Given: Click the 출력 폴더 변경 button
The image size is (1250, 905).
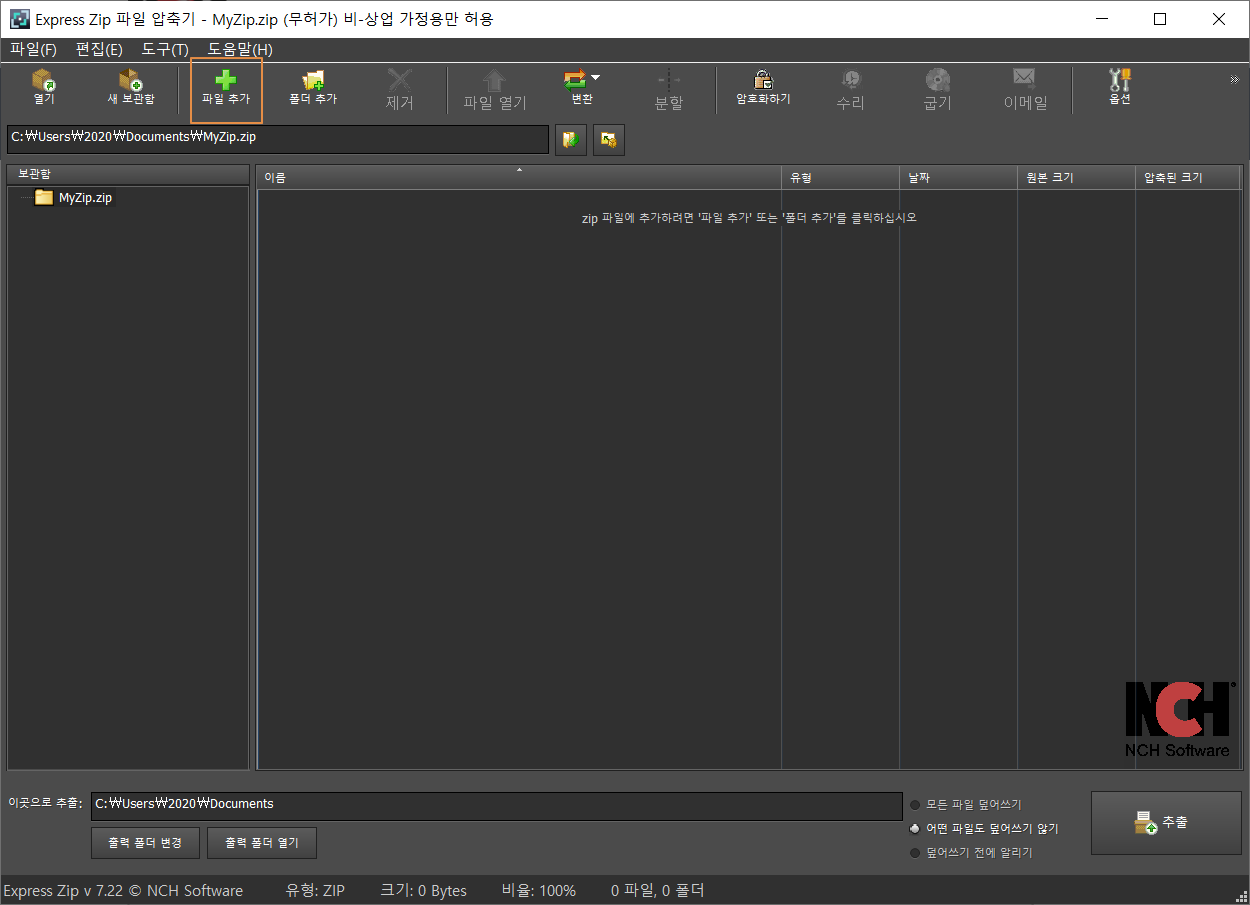Looking at the screenshot, I should point(145,843).
